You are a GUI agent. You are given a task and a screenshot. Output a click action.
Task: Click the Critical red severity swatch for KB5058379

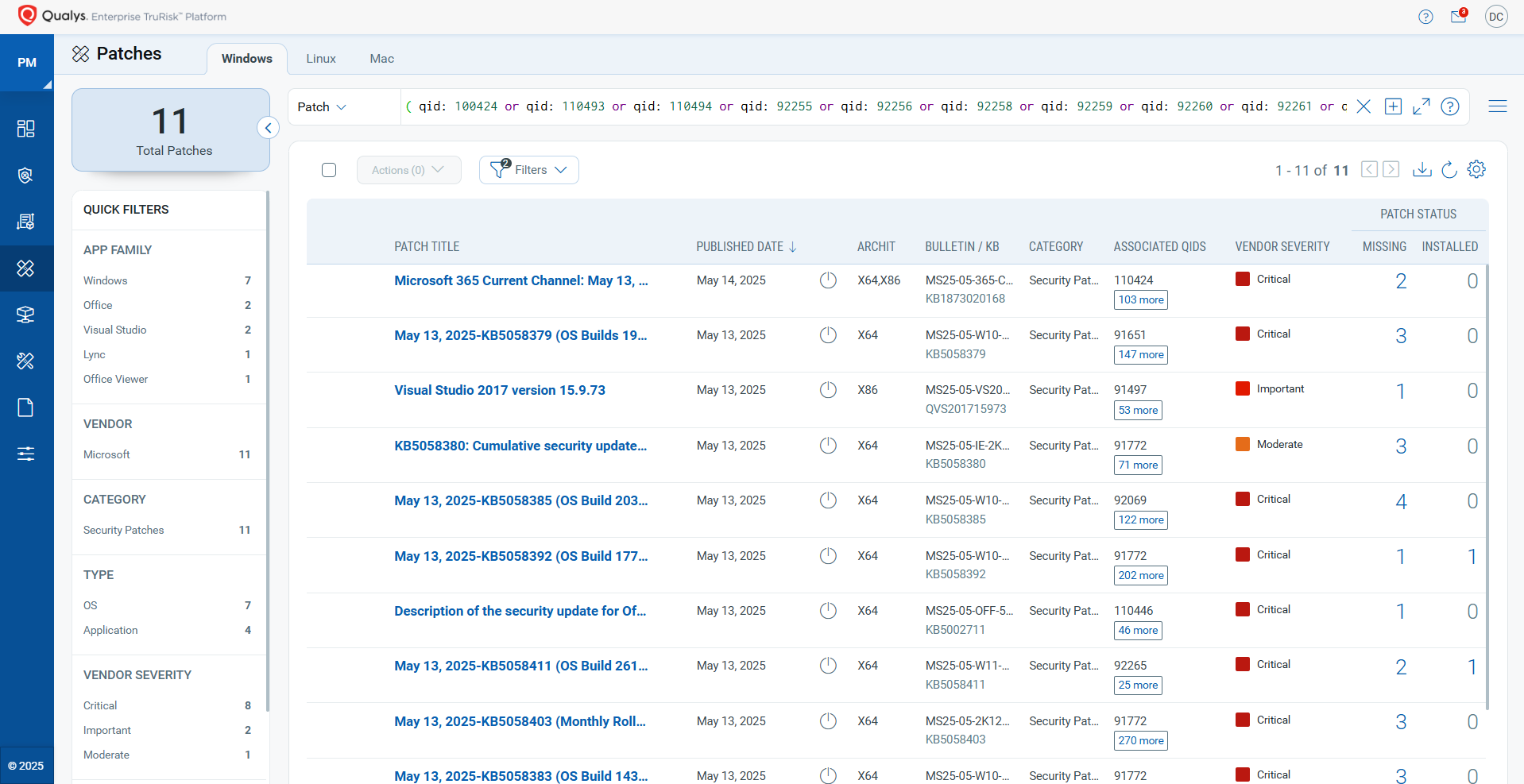[1243, 334]
